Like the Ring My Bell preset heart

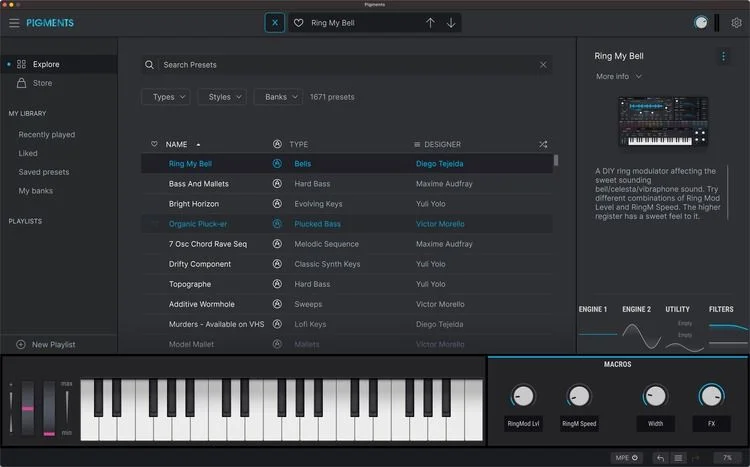(x=298, y=23)
